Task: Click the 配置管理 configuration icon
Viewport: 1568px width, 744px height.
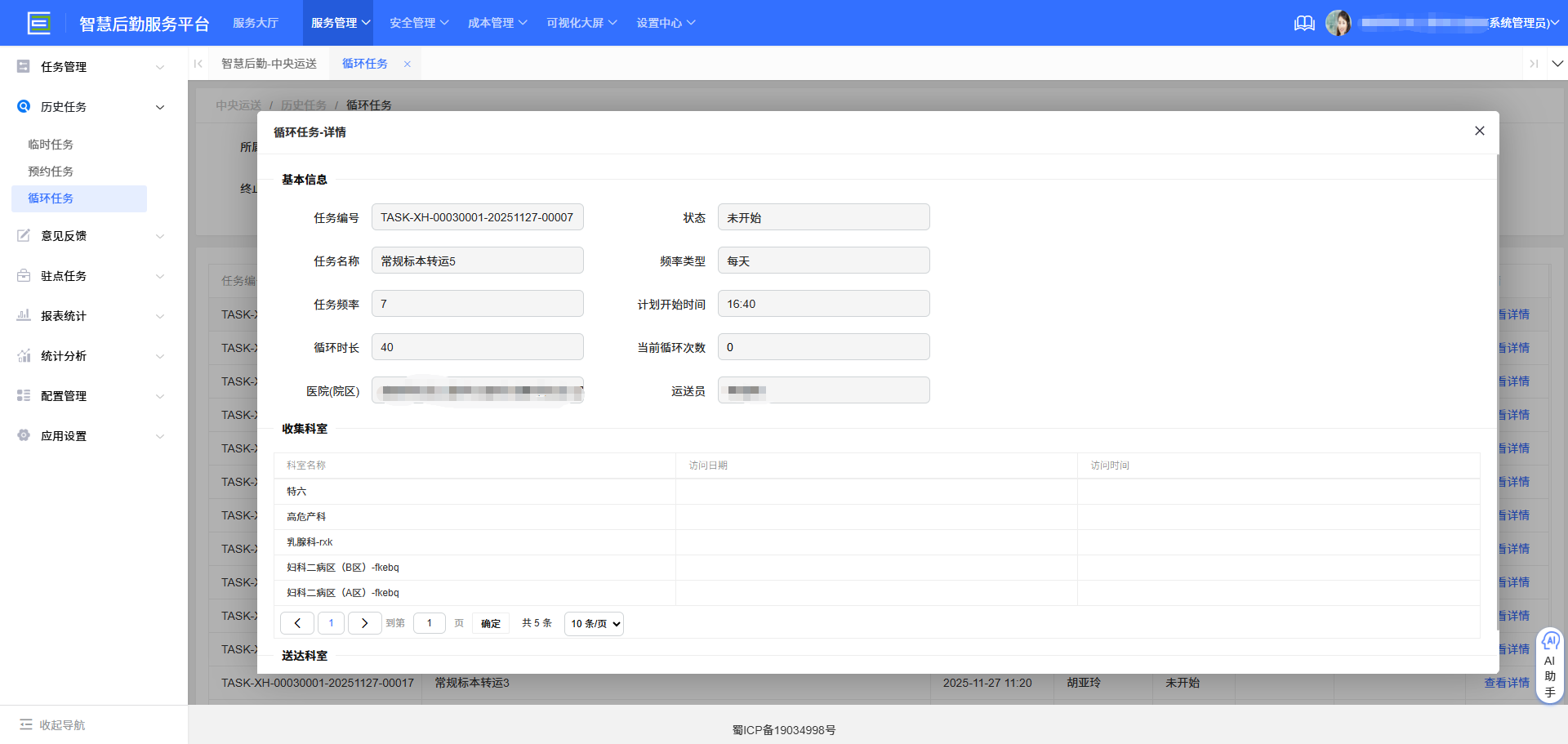Action: [23, 395]
